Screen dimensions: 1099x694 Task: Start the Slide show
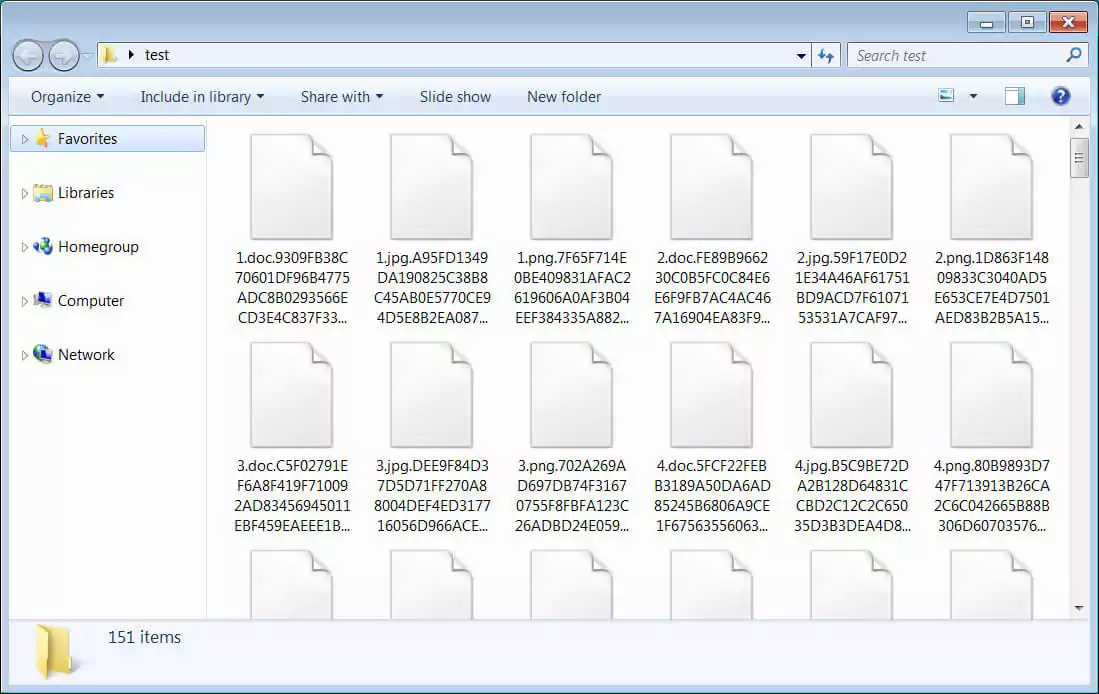click(455, 97)
